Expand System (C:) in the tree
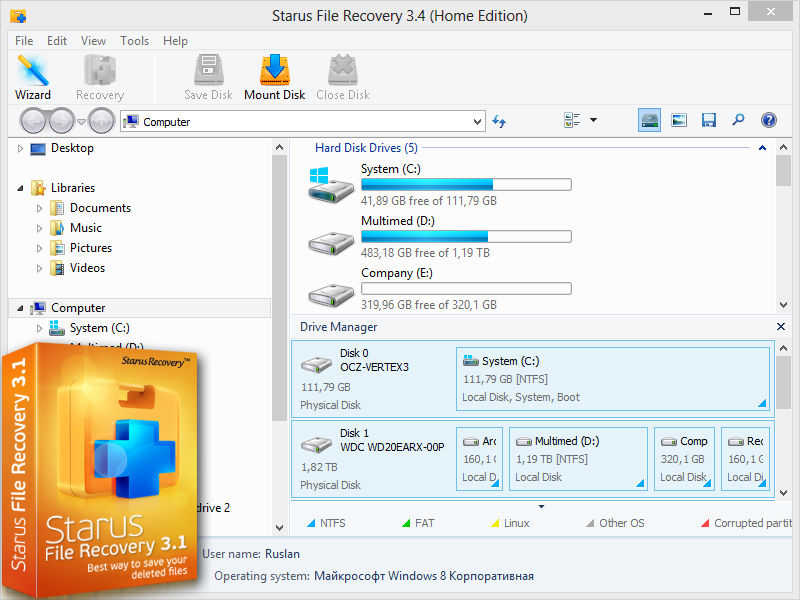The image size is (800, 600). pos(39,328)
